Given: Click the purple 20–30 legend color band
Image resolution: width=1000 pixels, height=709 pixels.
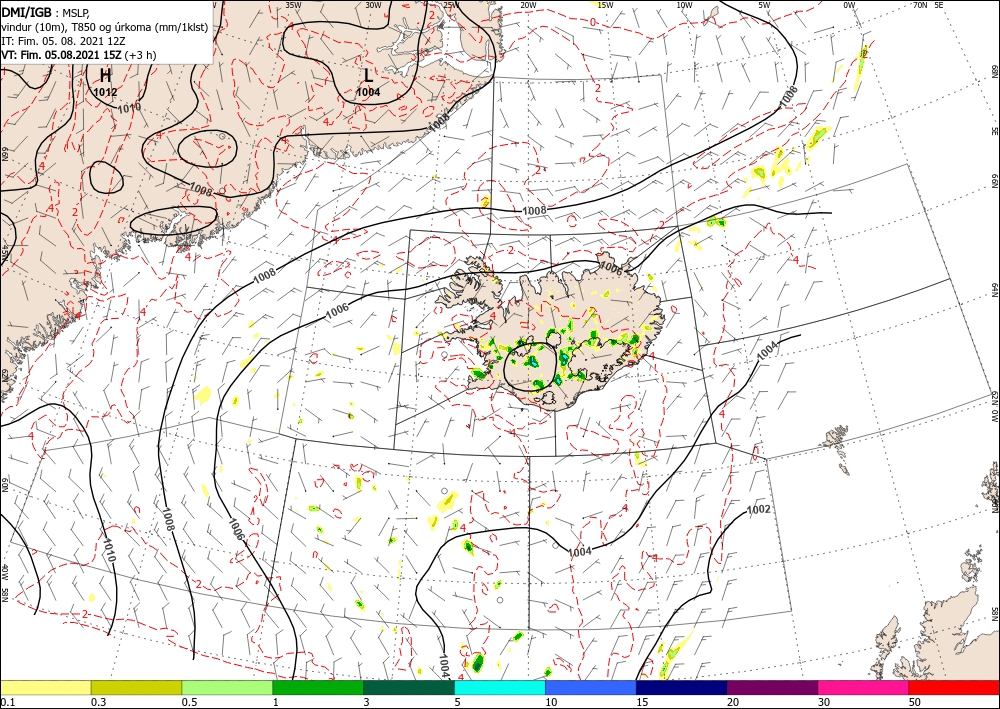Looking at the screenshot, I should 772,687.
